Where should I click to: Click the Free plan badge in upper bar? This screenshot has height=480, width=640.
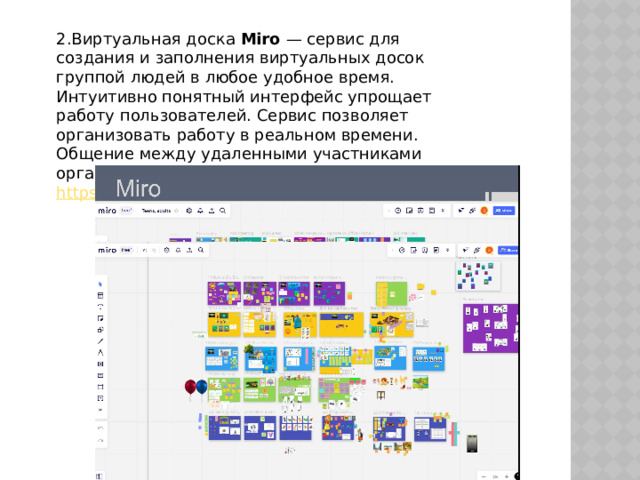127,211
